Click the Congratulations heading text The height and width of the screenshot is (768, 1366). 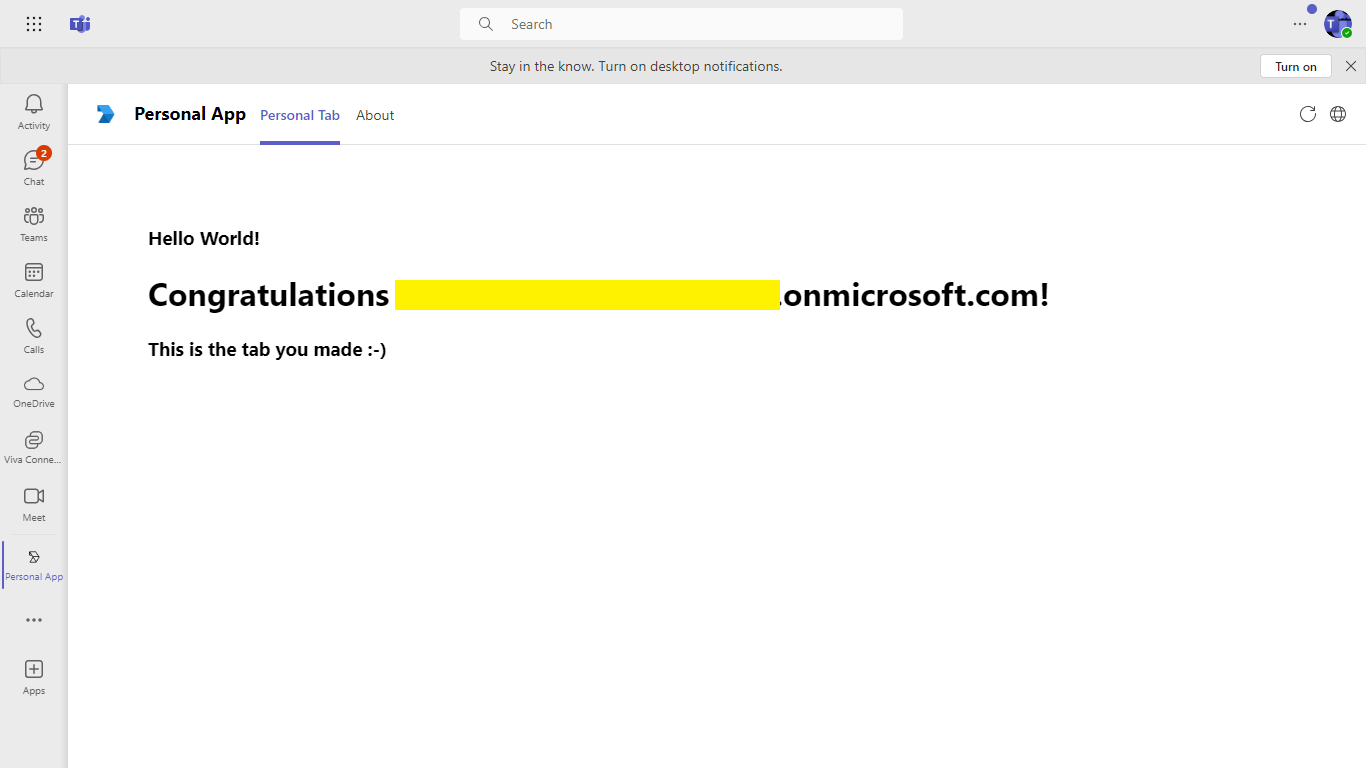[599, 295]
